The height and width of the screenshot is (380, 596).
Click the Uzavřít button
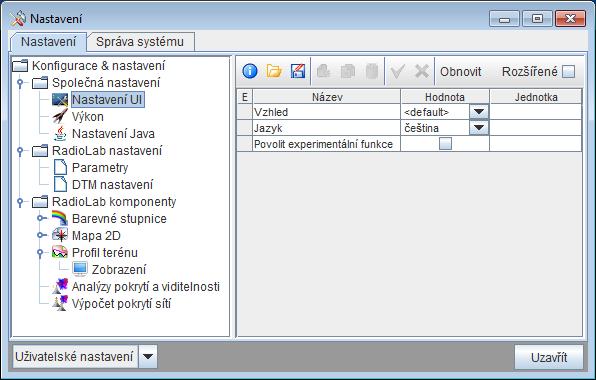pyautogui.click(x=549, y=357)
